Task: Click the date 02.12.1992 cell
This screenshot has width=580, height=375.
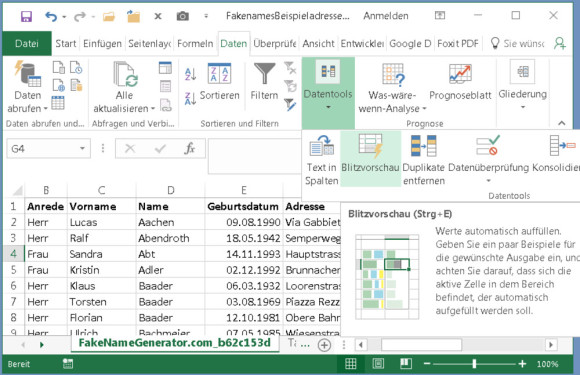Action: tap(244, 270)
